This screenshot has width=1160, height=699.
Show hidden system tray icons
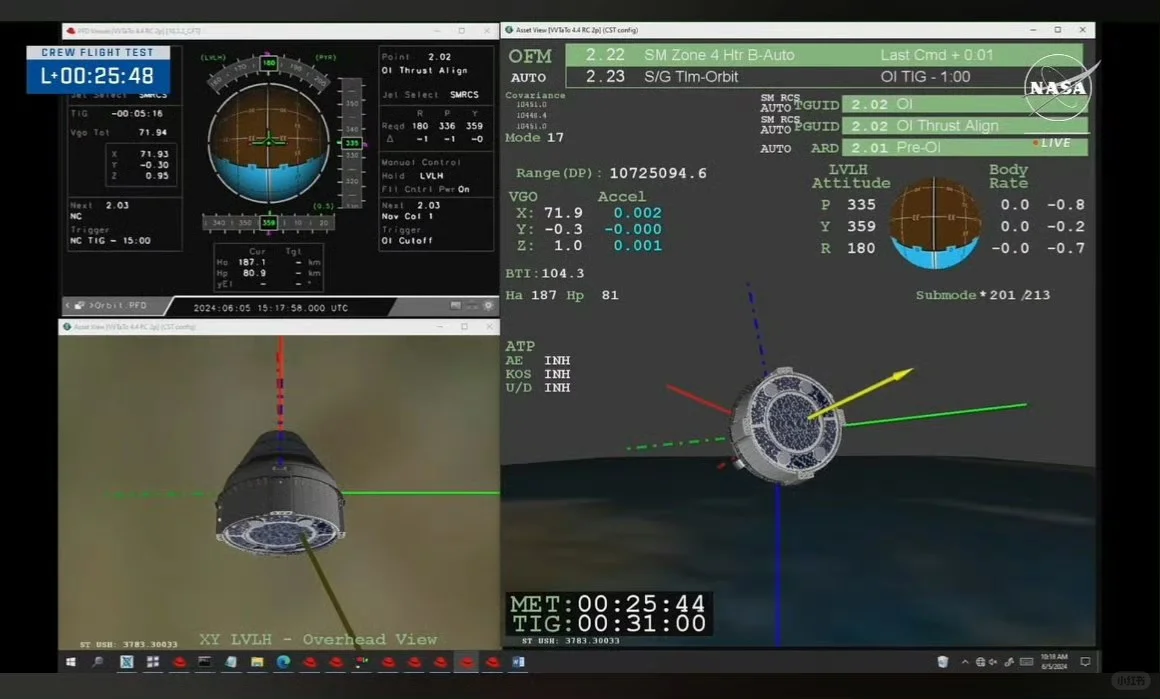(965, 662)
